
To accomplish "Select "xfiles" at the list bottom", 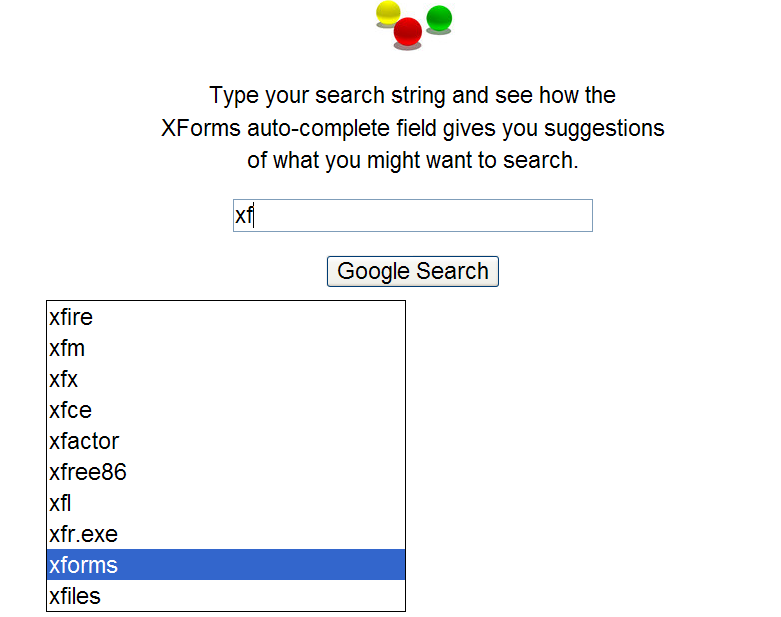I will point(75,597).
